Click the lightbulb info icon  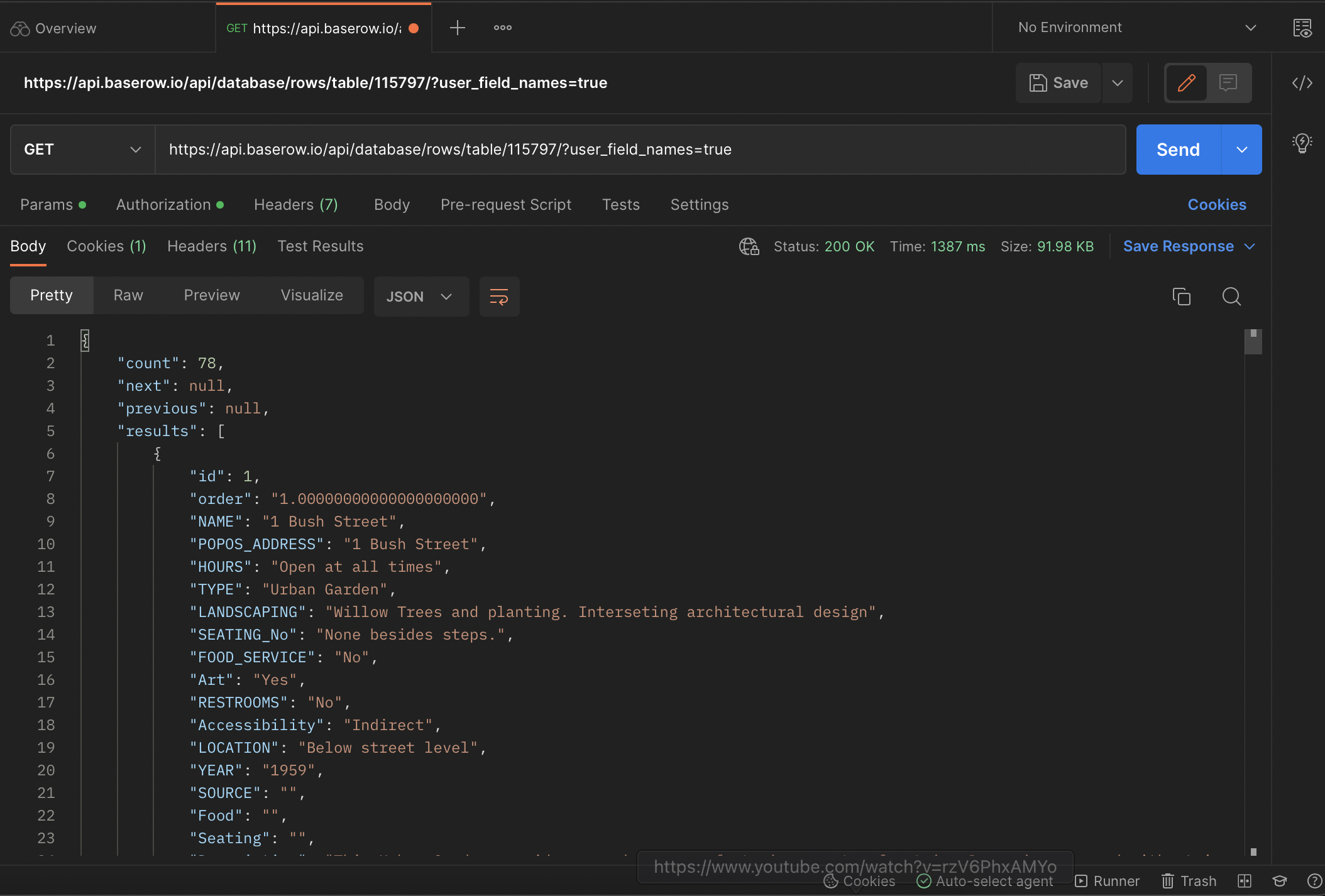point(1302,143)
